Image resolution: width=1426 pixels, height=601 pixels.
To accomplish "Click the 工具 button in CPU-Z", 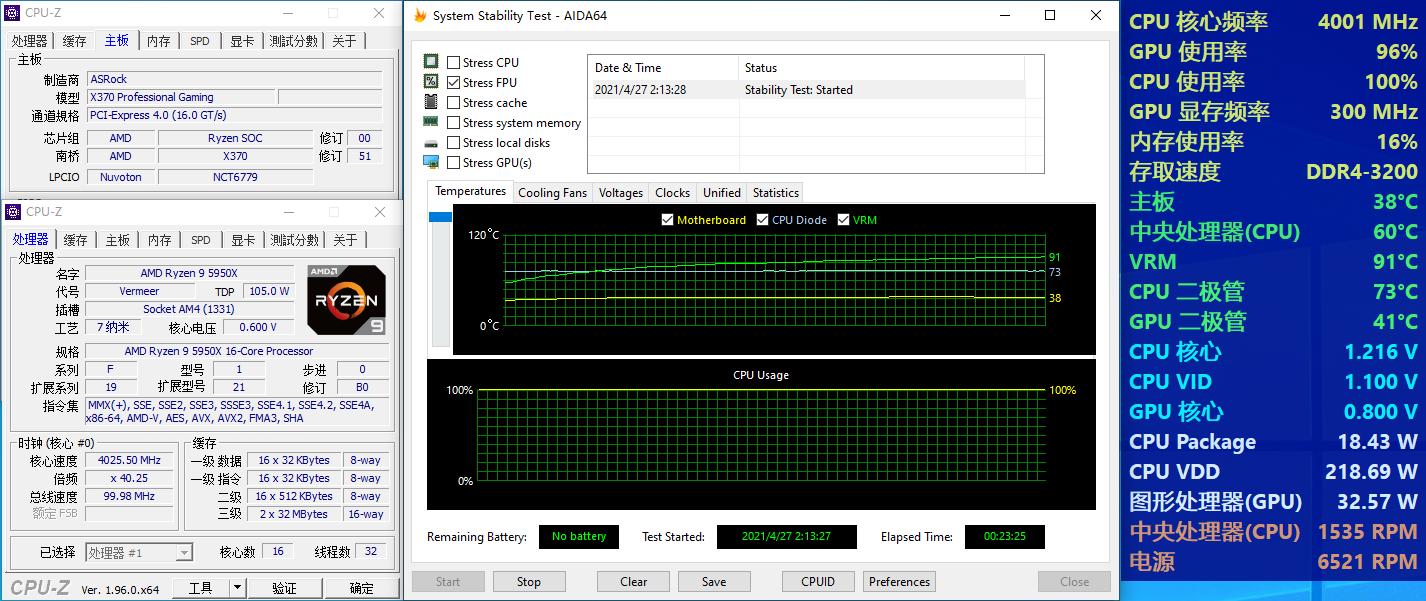I will (x=201, y=588).
